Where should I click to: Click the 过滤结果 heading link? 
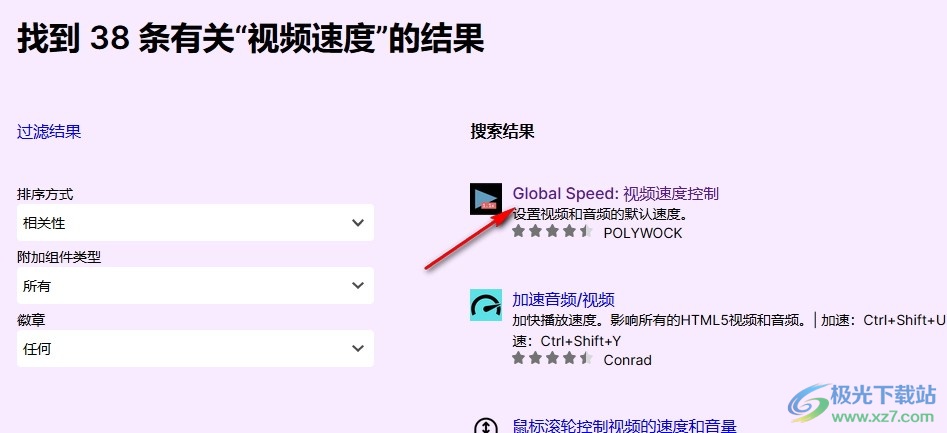tap(49, 132)
